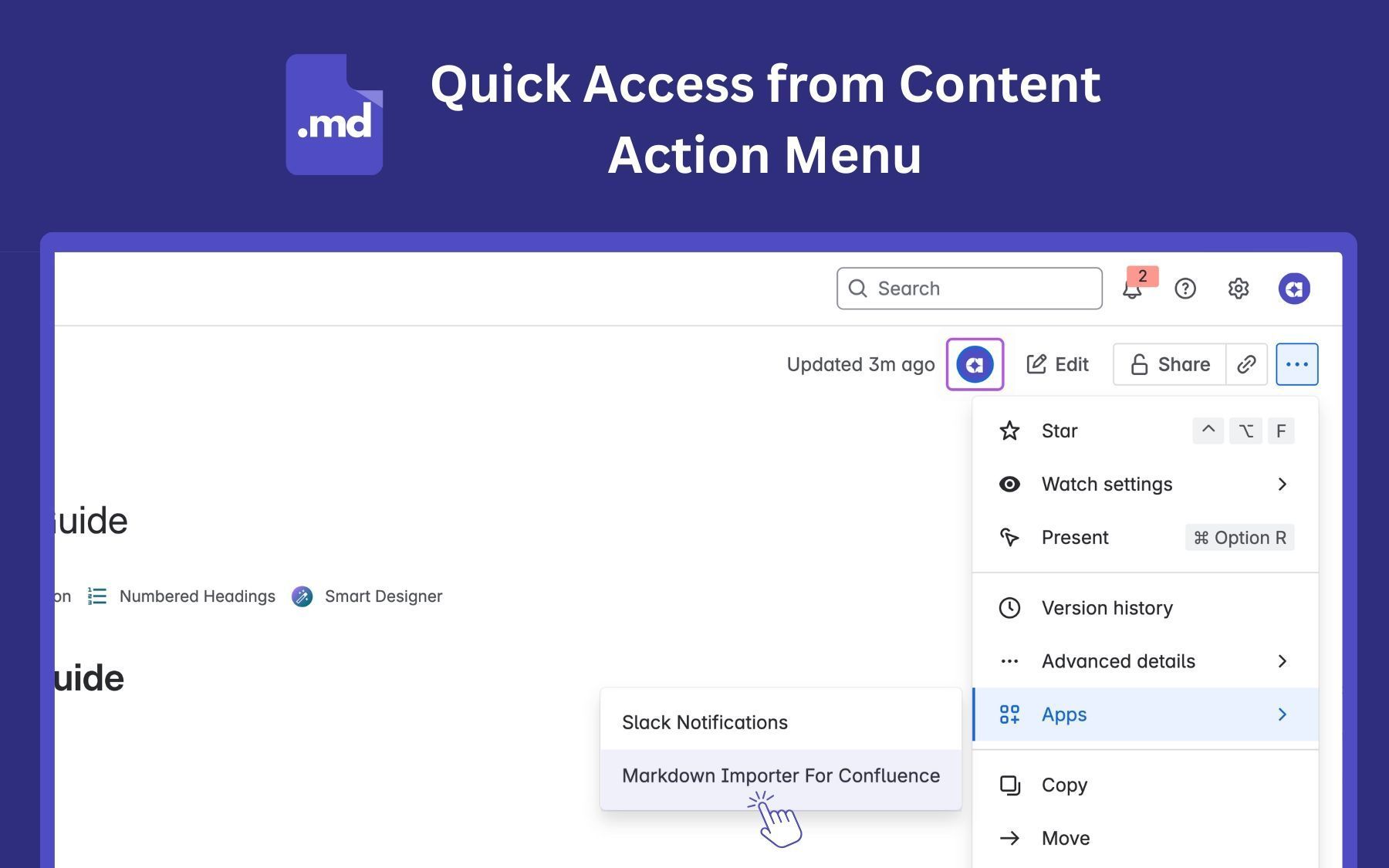Image resolution: width=1389 pixels, height=868 pixels.
Task: Expand Apps chevron arrow
Action: click(x=1283, y=714)
